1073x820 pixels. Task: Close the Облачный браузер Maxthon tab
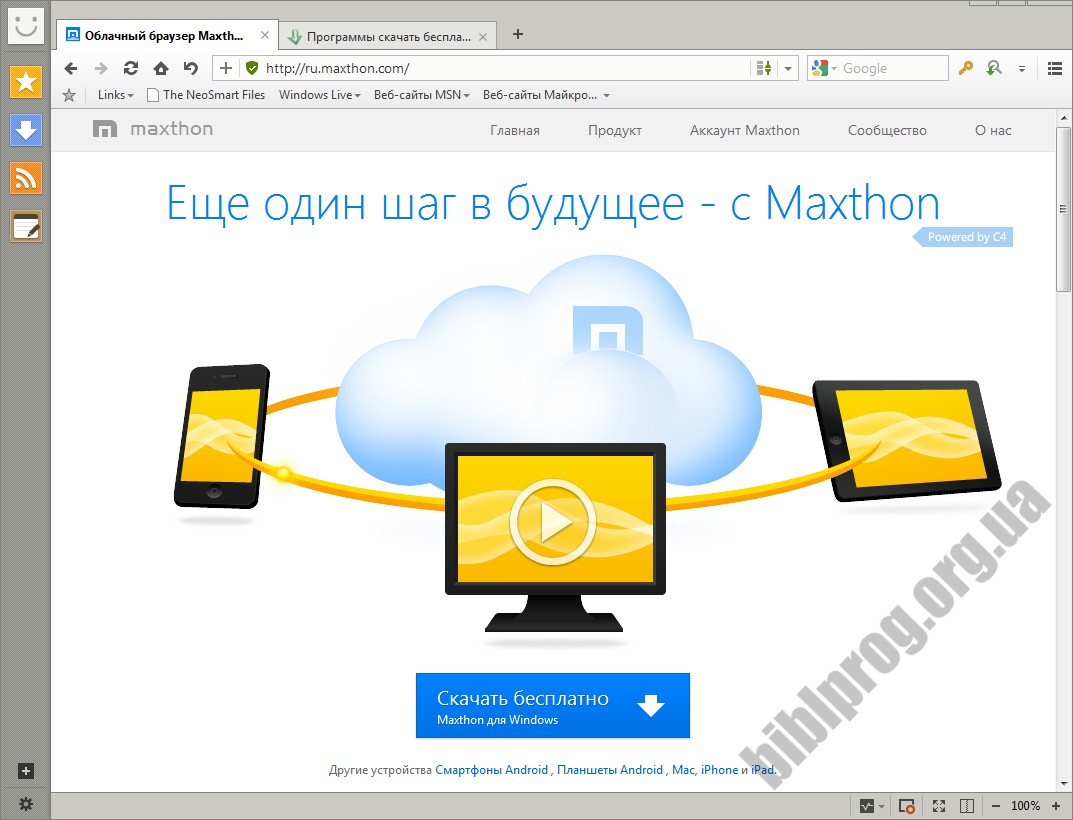coord(265,35)
